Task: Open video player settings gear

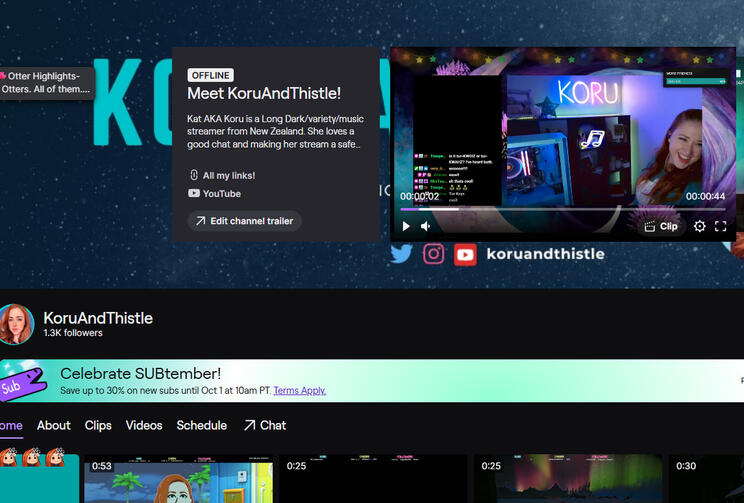Action: (699, 226)
